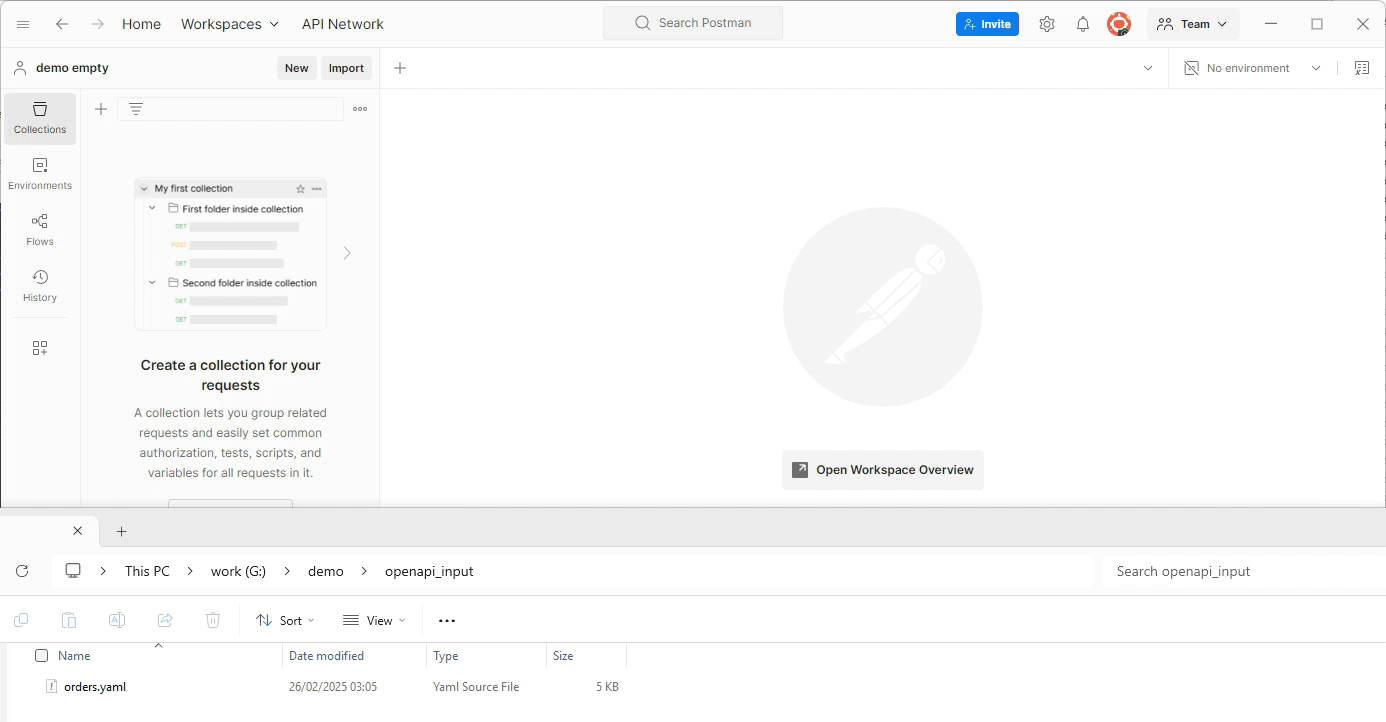
Task: Refresh the File Explorer folder
Action: coord(22,571)
